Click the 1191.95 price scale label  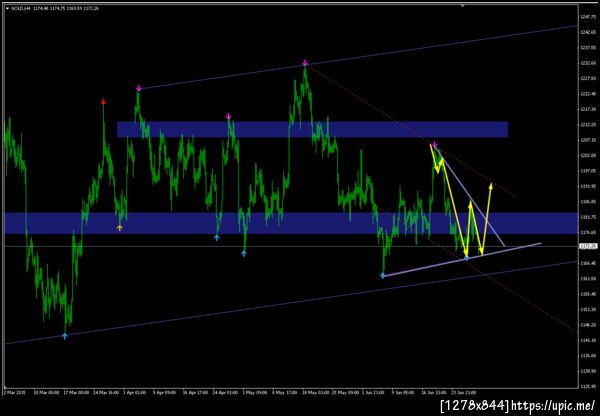(x=588, y=186)
